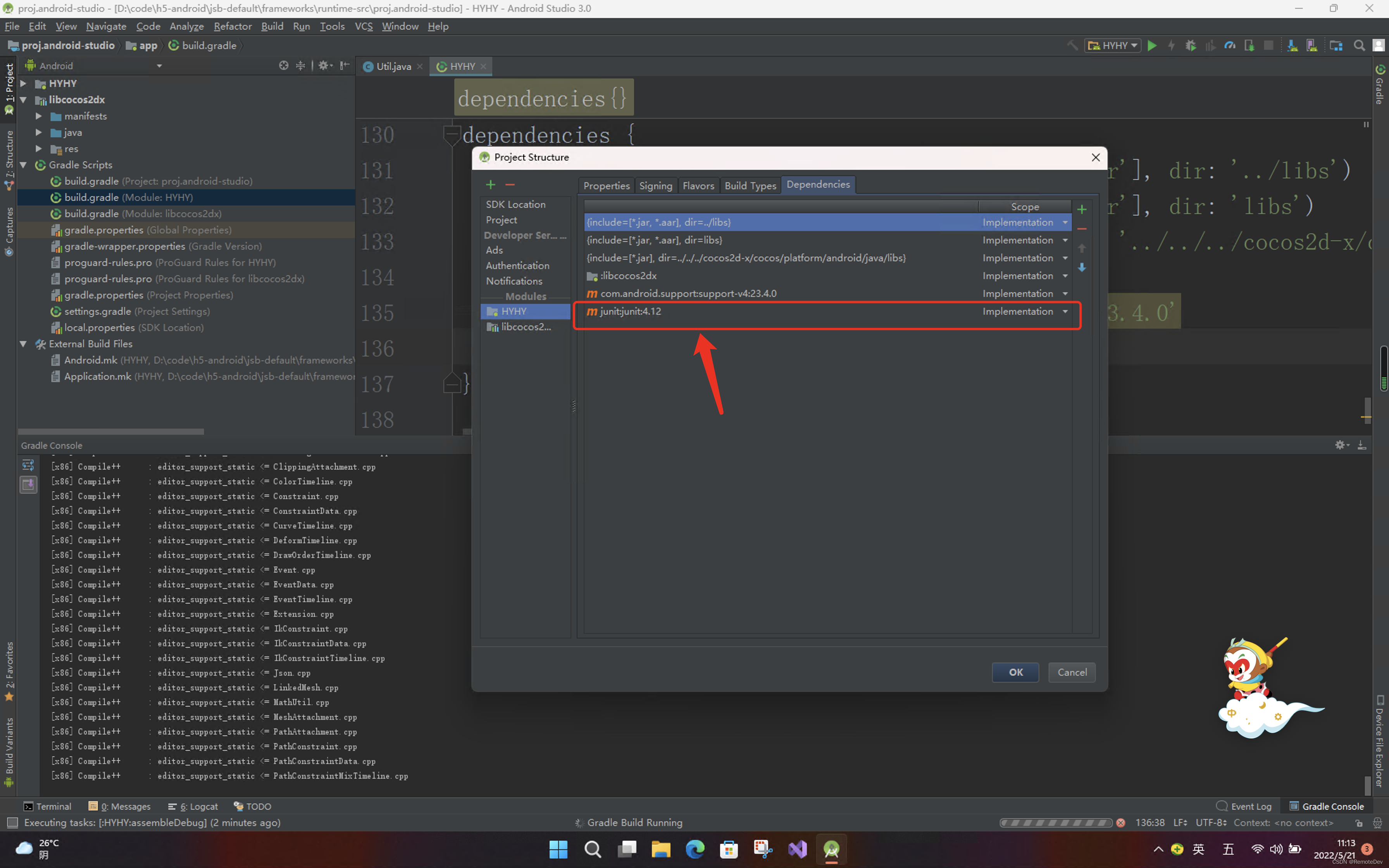This screenshot has height=868, width=1389.
Task: Click OK in Project Structure dialog
Action: click(x=1015, y=672)
